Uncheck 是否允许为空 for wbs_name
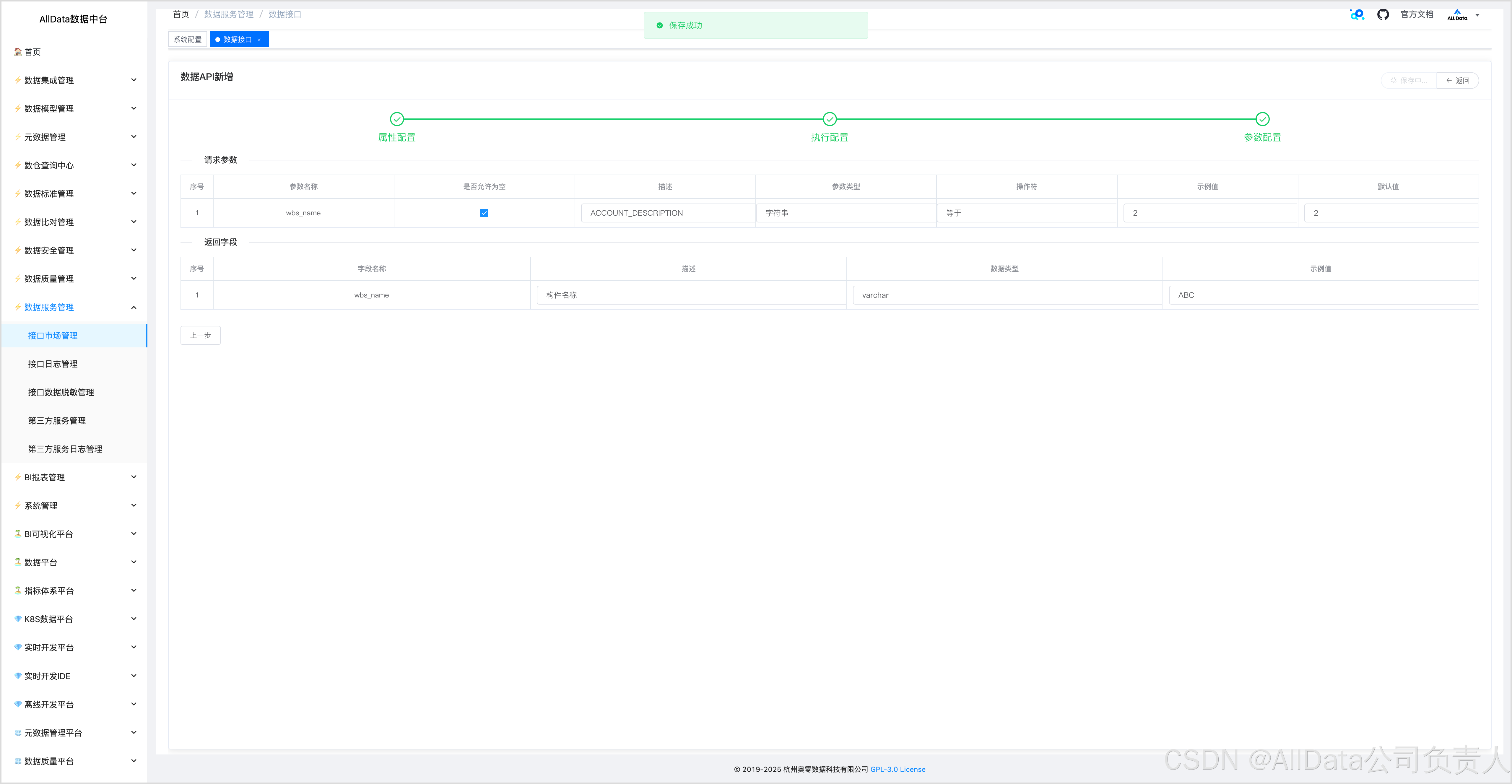Viewport: 1512px width, 784px height. click(x=484, y=213)
